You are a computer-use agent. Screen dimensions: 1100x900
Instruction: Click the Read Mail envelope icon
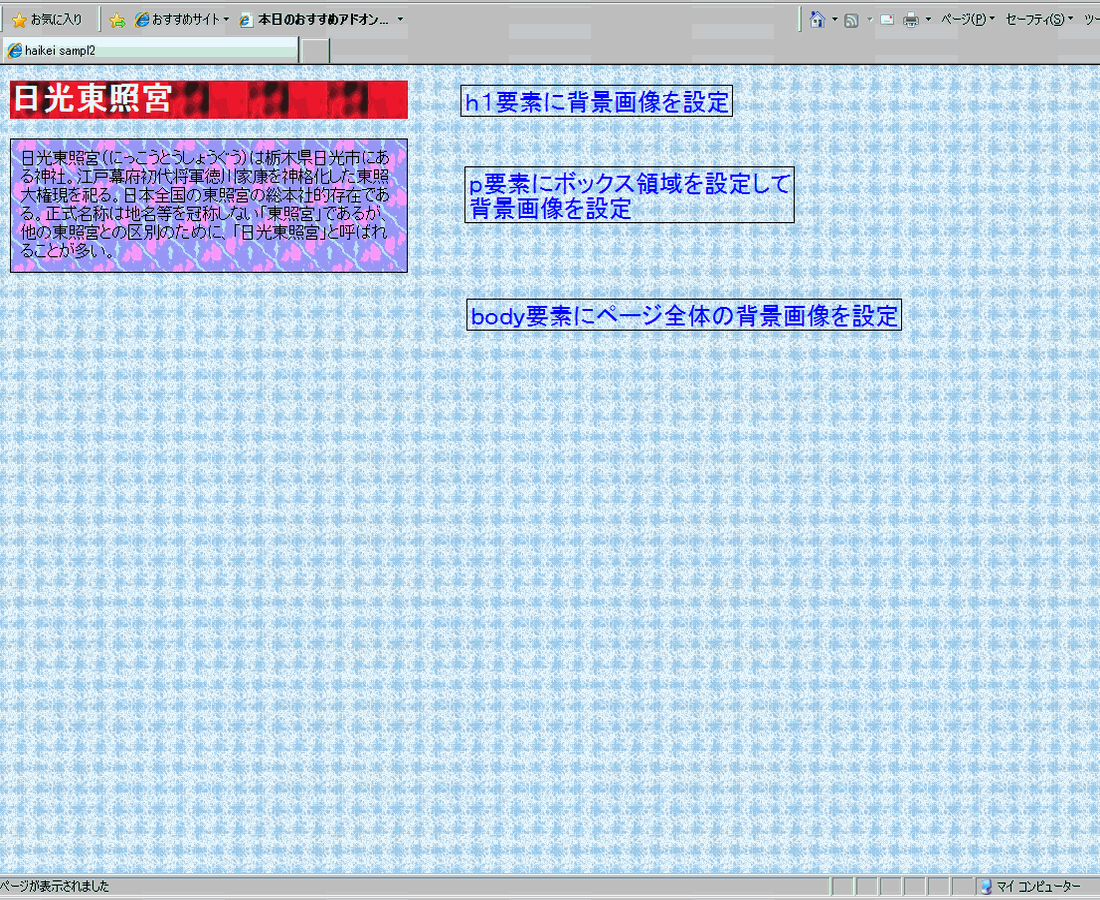point(887,20)
